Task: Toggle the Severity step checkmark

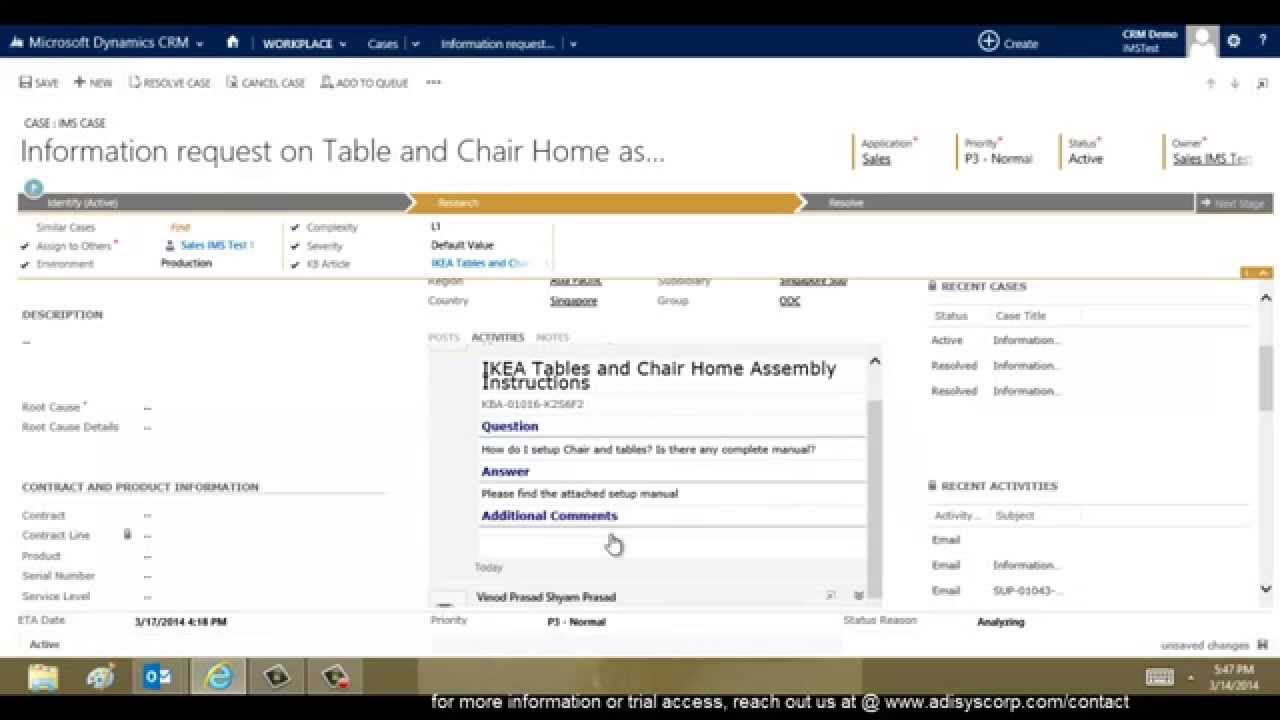Action: 295,246
